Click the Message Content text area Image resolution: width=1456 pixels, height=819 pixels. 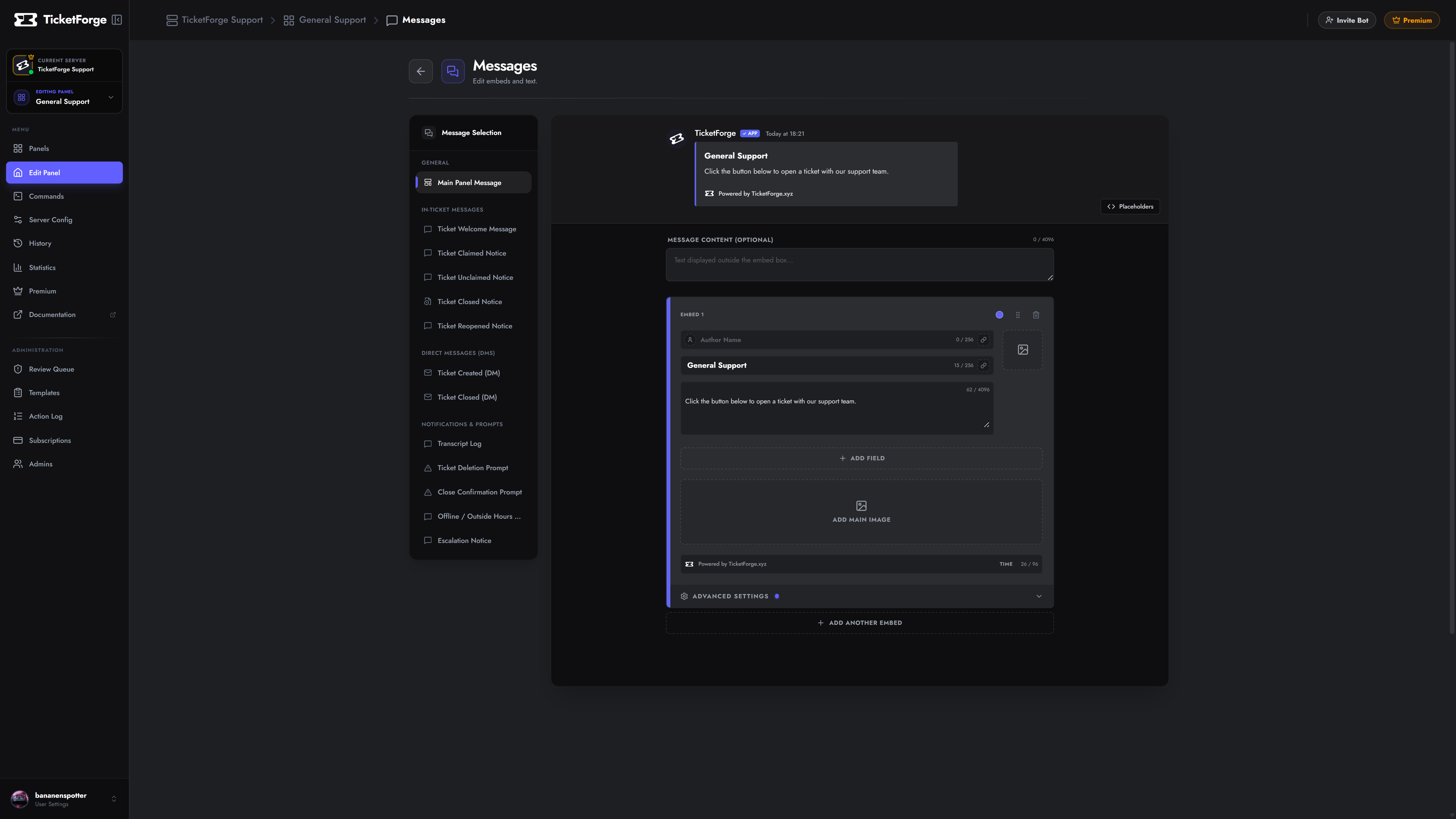[860, 264]
